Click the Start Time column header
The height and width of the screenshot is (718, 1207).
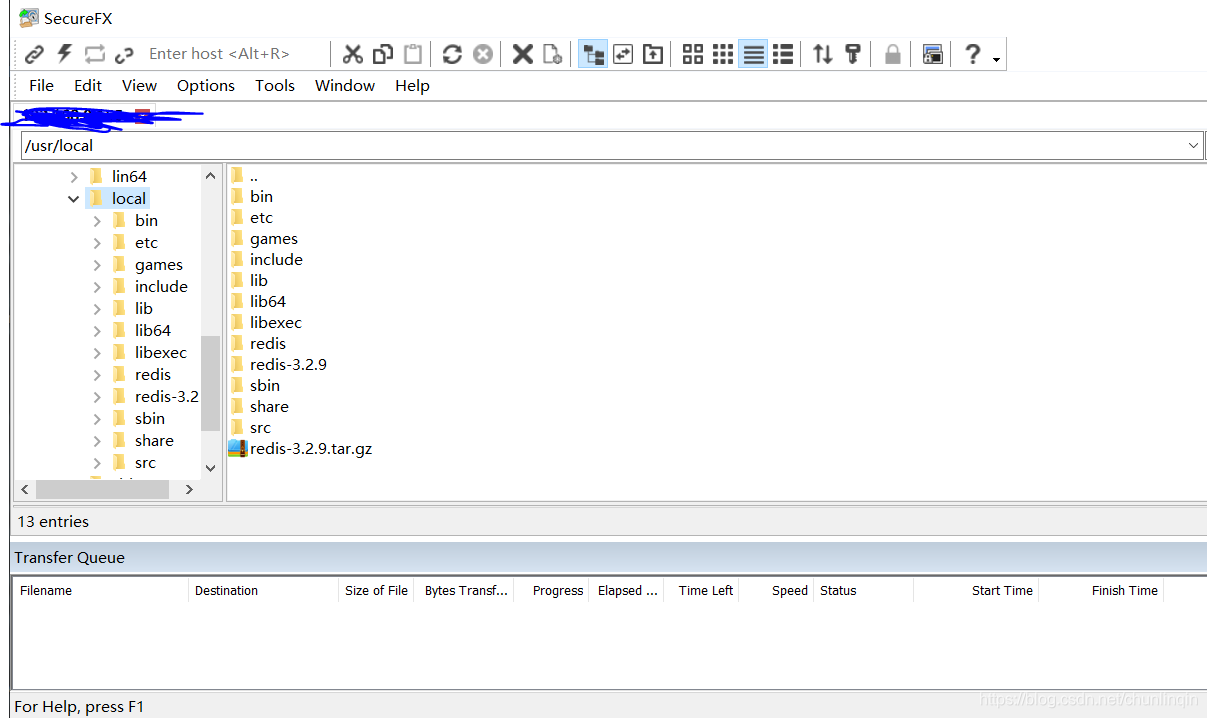point(976,591)
